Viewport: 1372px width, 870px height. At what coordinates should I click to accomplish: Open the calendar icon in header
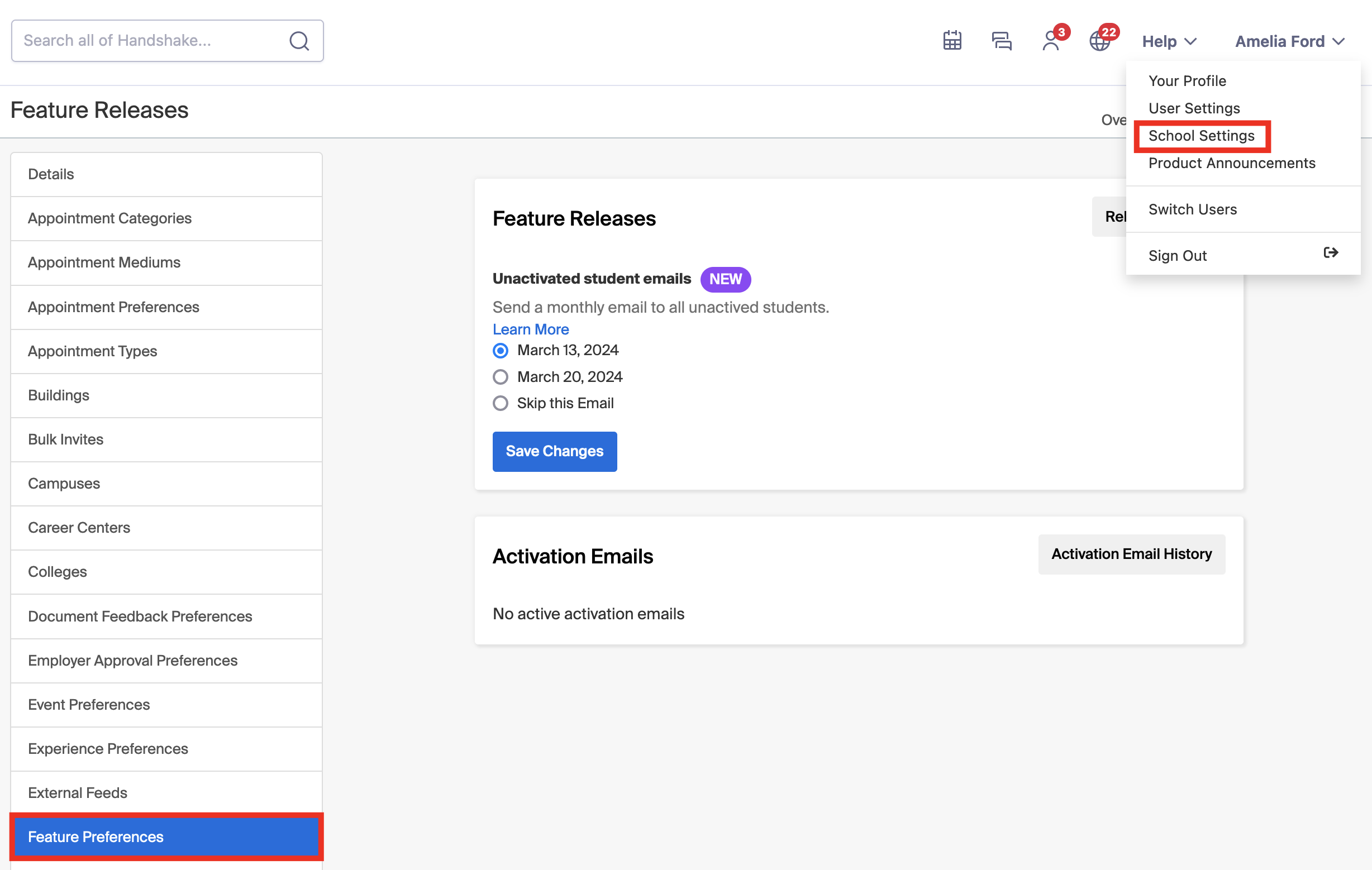click(x=952, y=41)
